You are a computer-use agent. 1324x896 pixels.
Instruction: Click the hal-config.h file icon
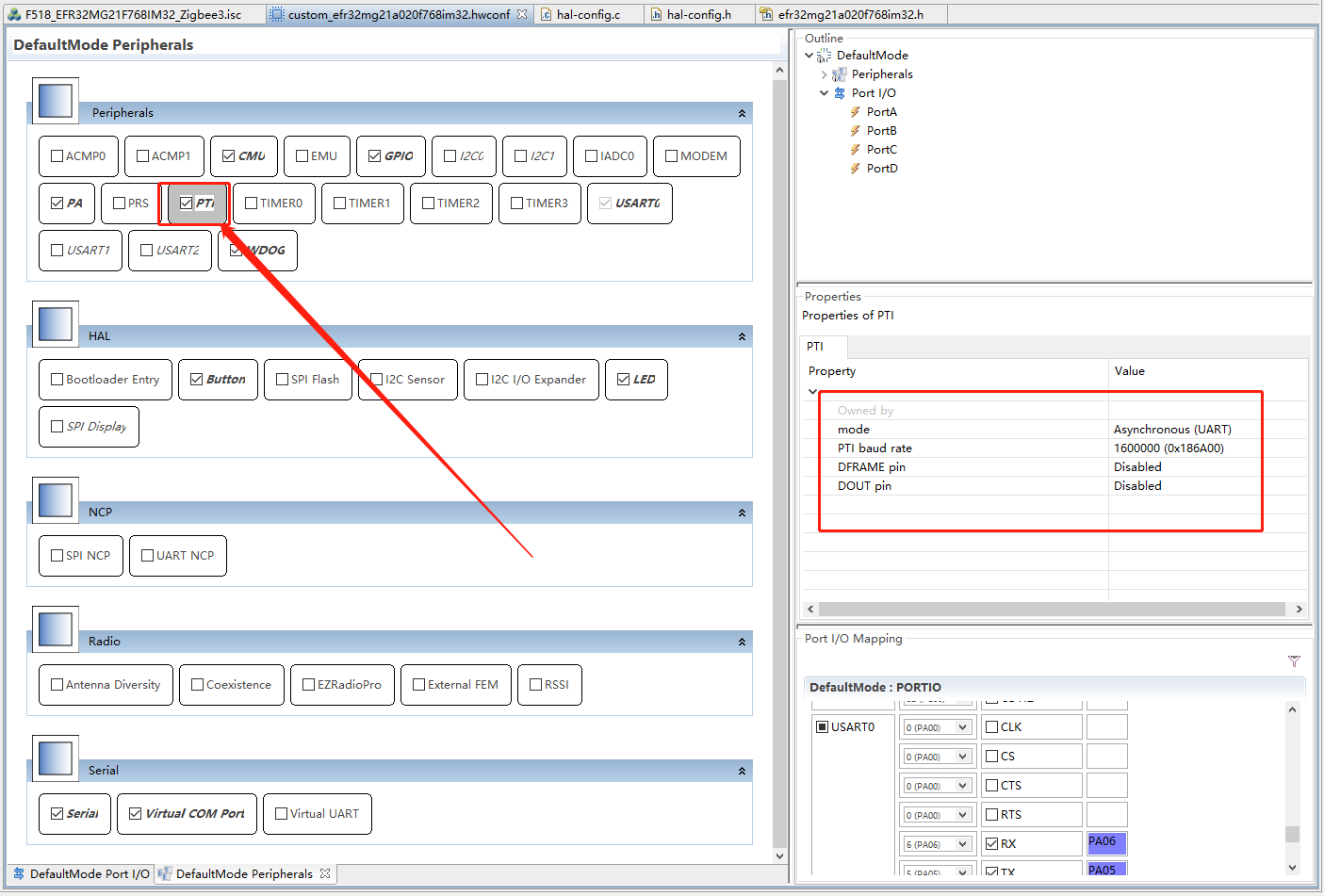(656, 14)
